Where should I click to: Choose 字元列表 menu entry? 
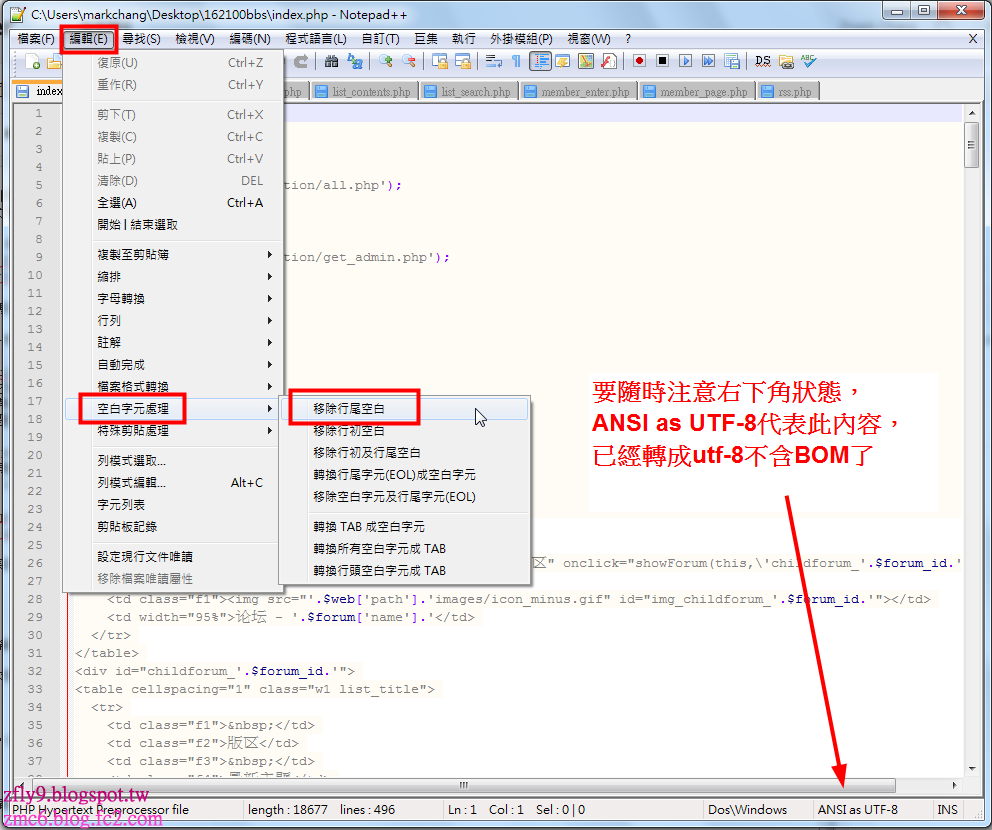[173, 505]
